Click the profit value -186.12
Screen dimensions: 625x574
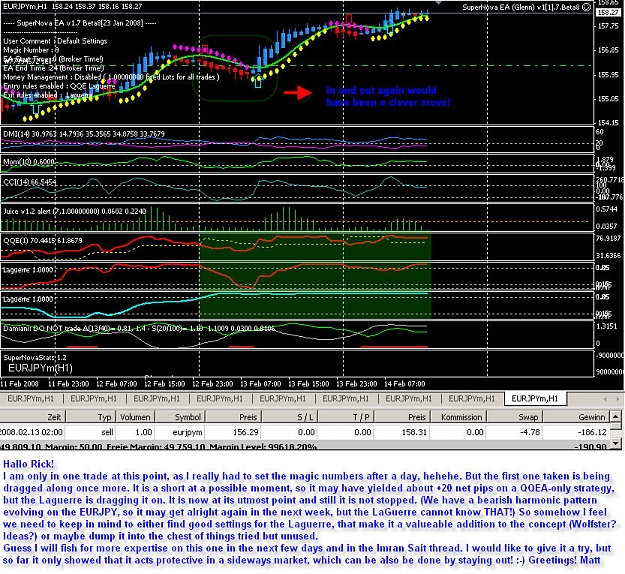coord(592,432)
